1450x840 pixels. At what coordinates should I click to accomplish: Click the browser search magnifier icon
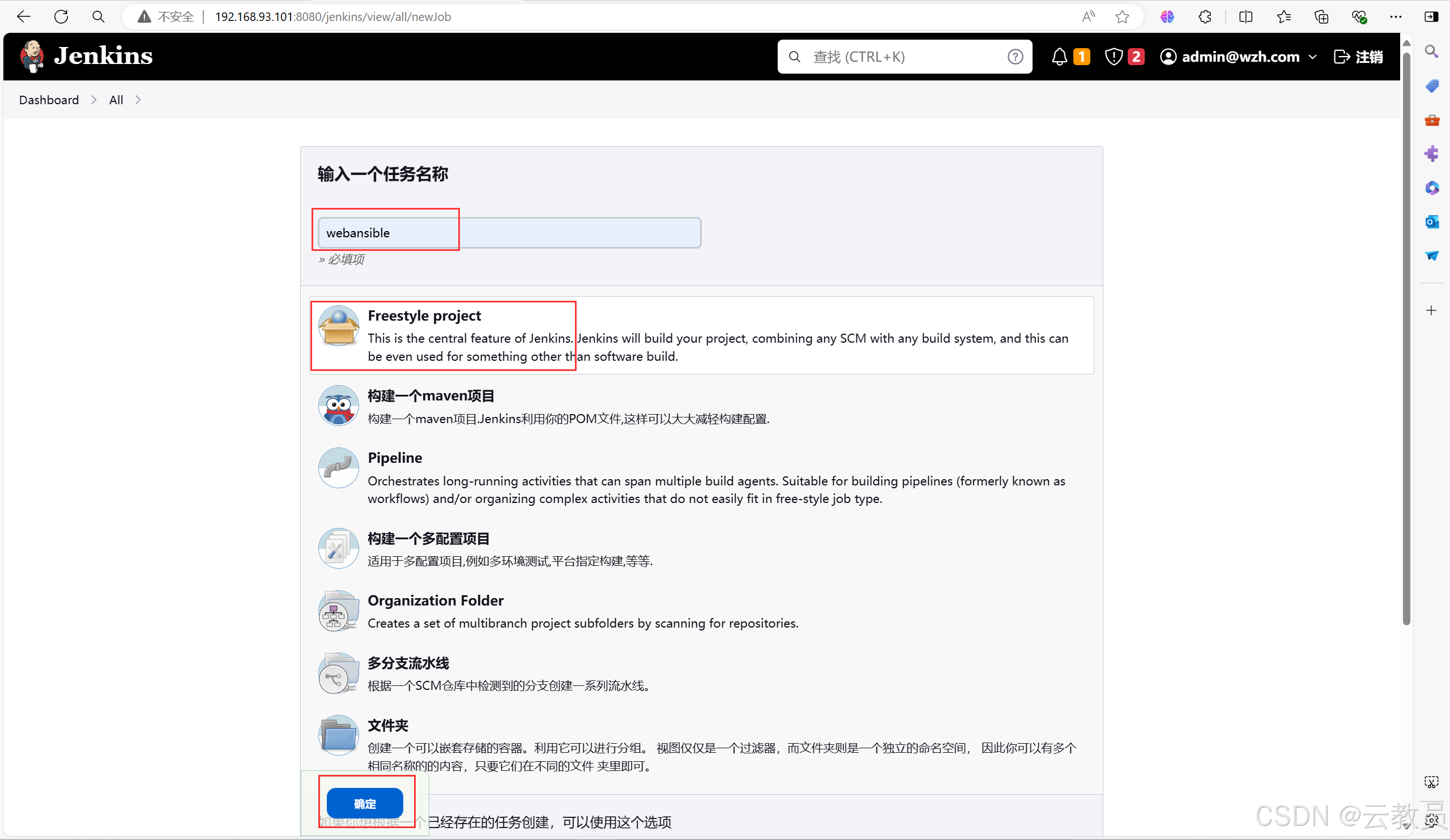pos(99,16)
